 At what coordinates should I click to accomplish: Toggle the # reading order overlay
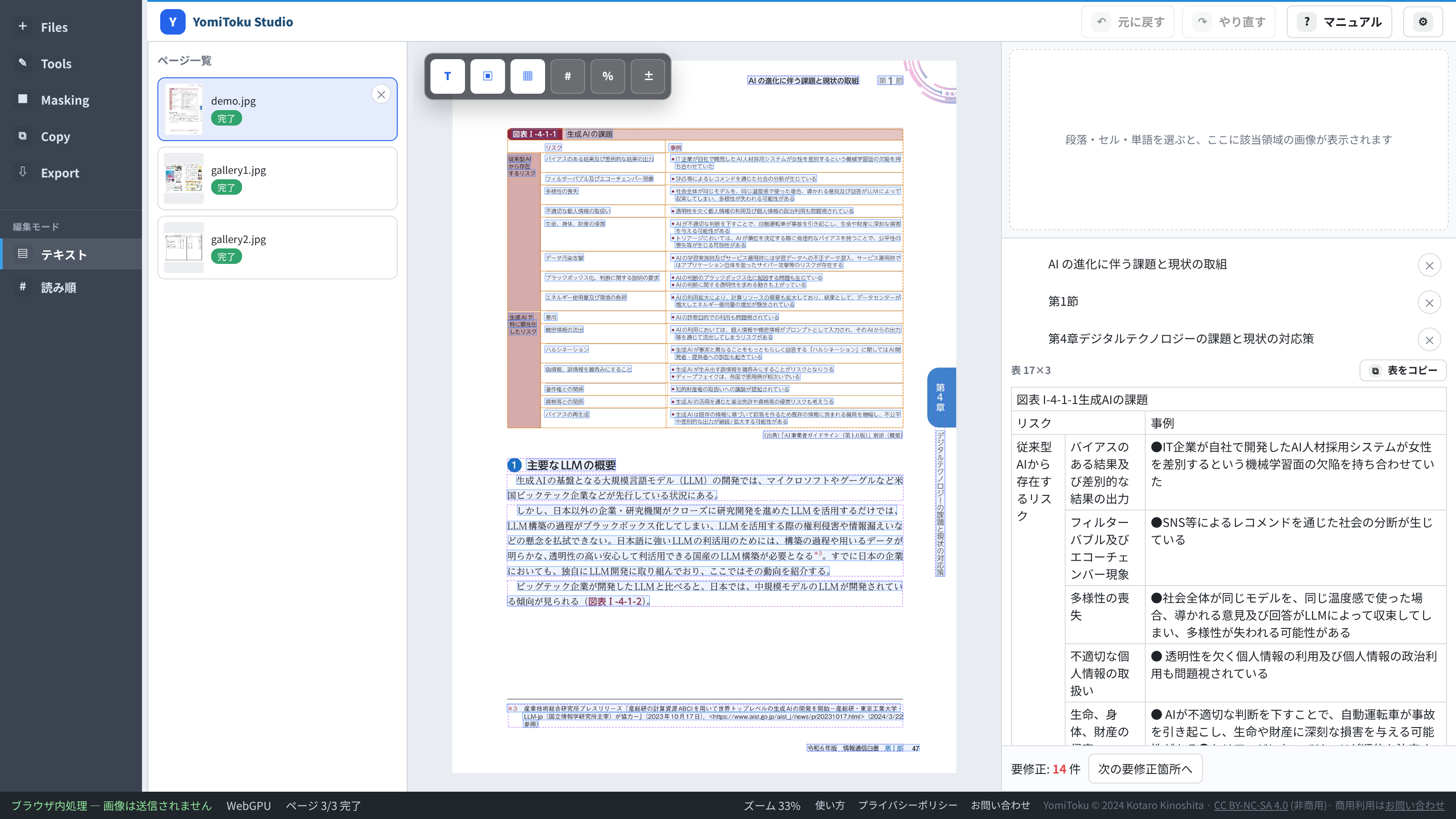pyautogui.click(x=567, y=76)
